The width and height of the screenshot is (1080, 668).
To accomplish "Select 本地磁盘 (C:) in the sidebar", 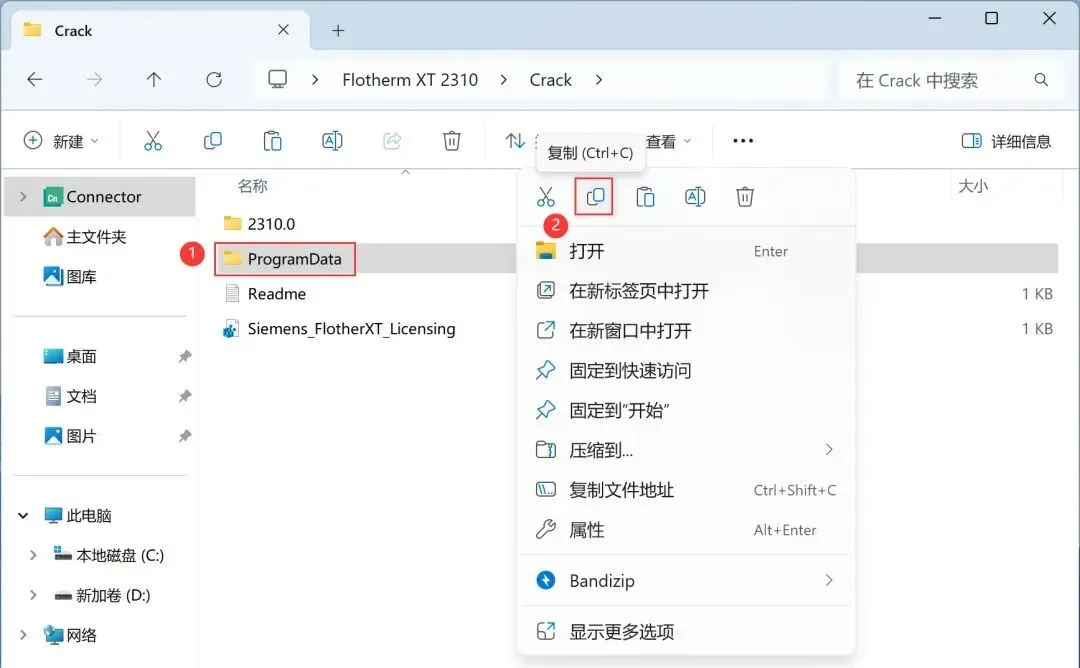I will pos(109,555).
